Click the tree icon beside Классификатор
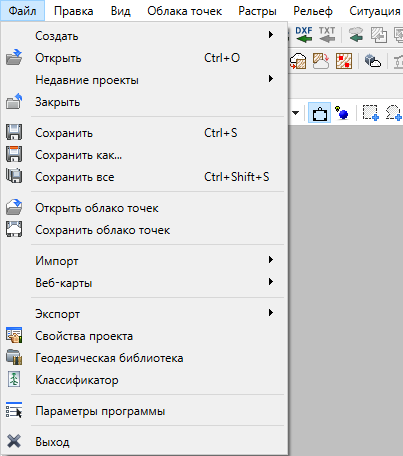Viewport: 403px width, 456px height. 14,379
